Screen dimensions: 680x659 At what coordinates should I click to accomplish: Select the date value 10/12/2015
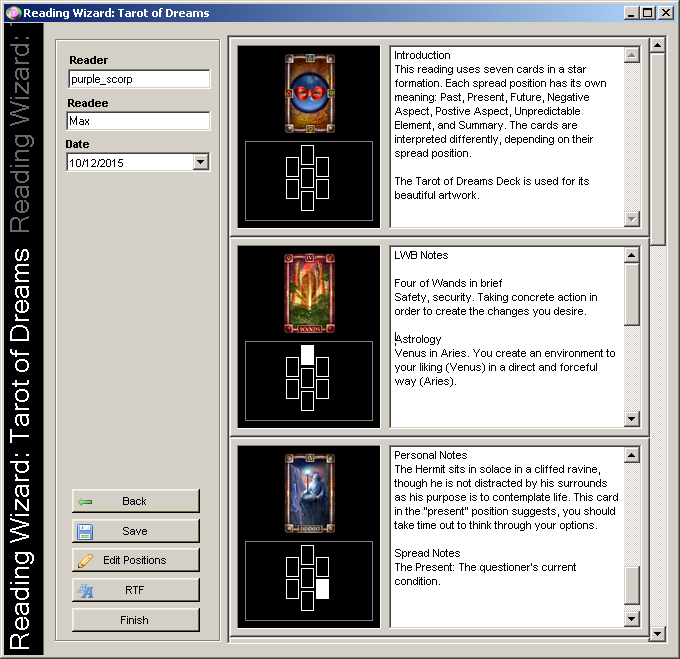pos(96,163)
